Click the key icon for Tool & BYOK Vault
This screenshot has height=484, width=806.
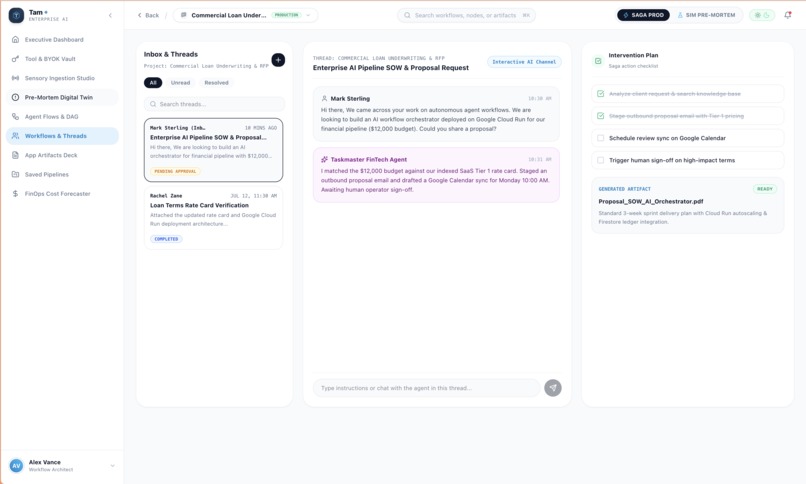(15, 59)
